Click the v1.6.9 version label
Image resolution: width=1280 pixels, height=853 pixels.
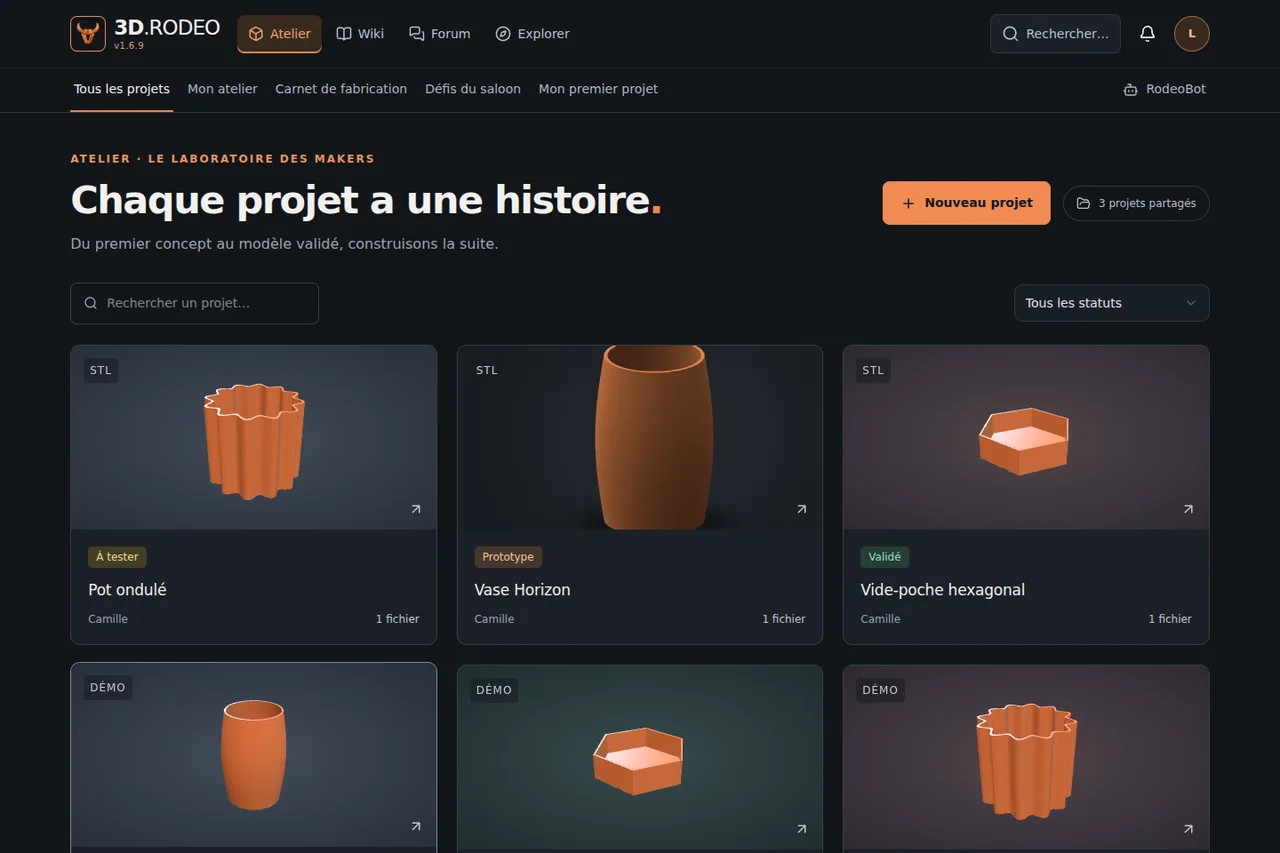[129, 46]
